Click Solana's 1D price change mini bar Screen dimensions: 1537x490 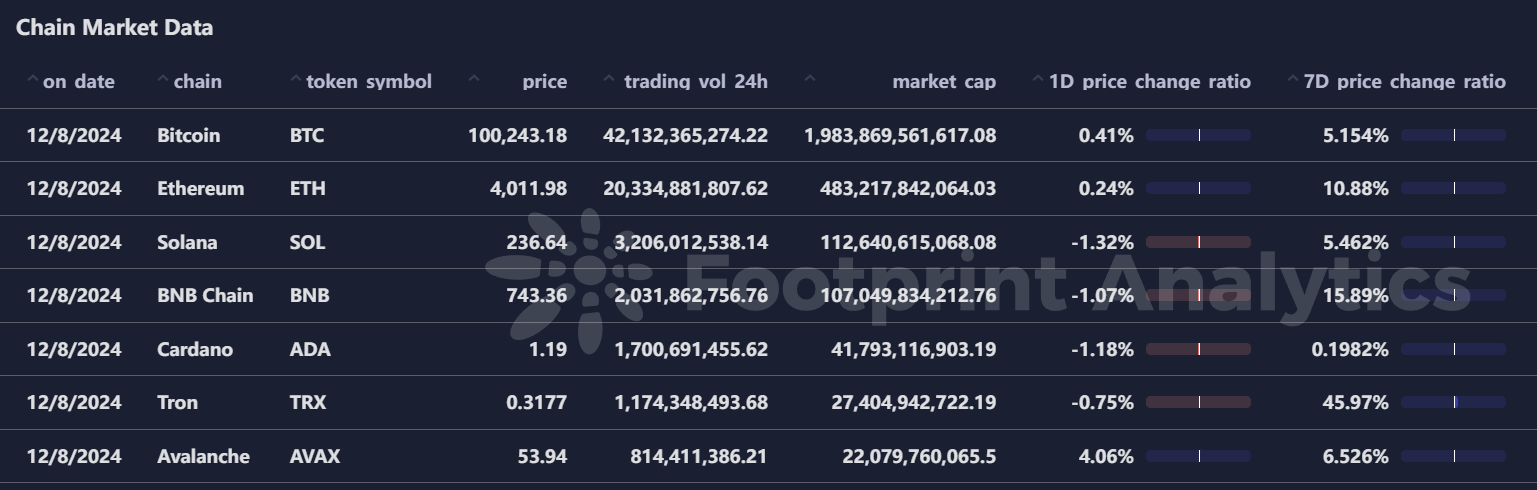1198,242
